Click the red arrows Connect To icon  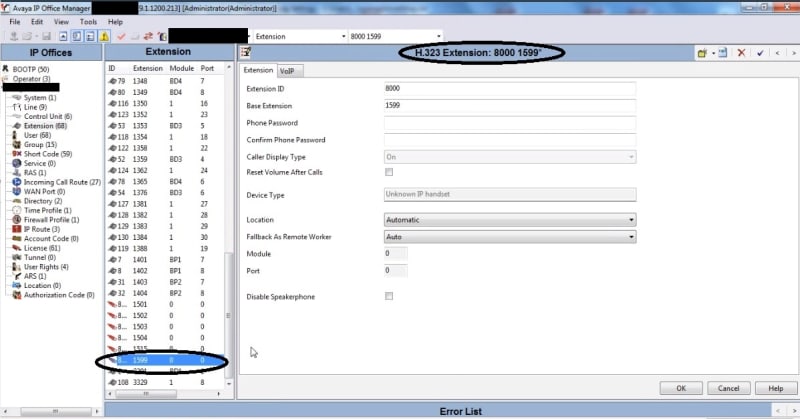[x=148, y=36]
